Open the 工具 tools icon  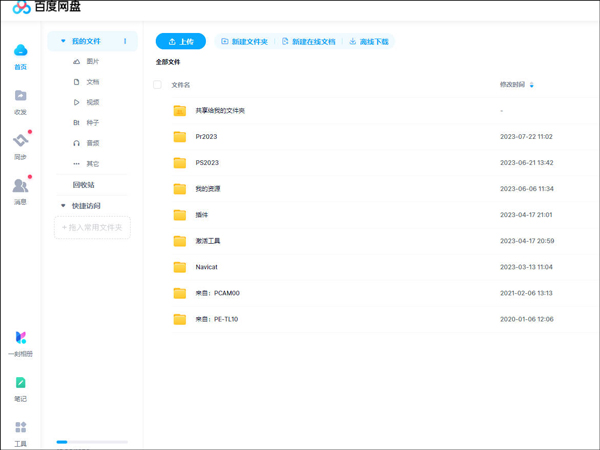pyautogui.click(x=20, y=428)
